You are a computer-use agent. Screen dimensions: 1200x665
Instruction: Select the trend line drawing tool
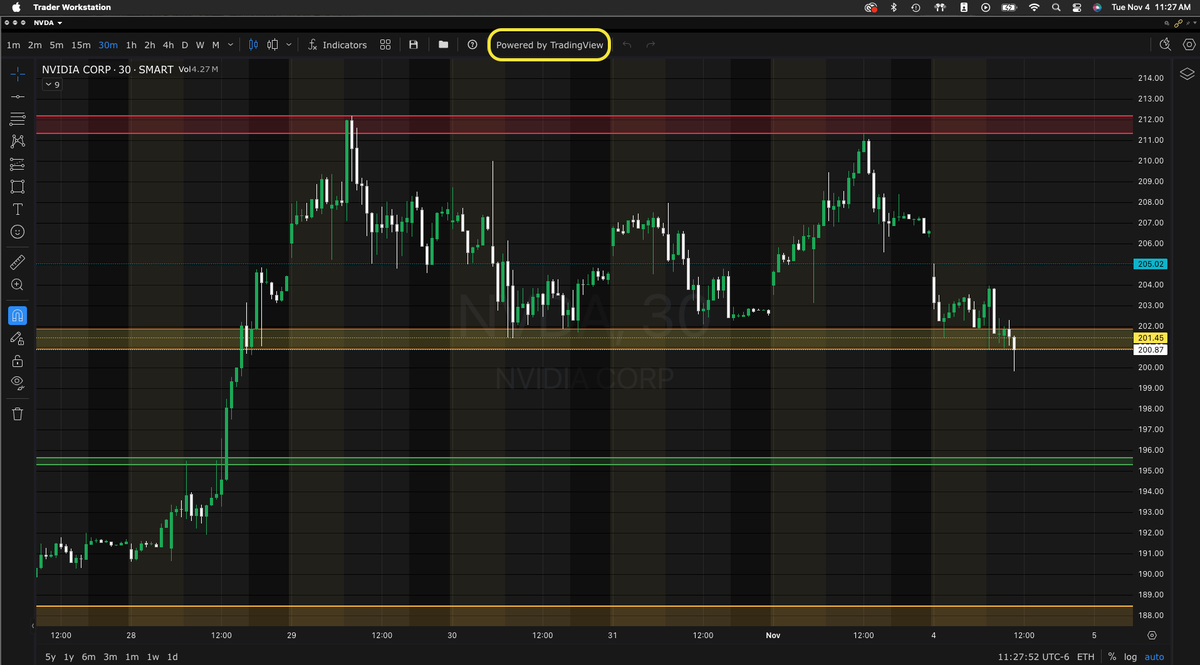[x=17, y=96]
